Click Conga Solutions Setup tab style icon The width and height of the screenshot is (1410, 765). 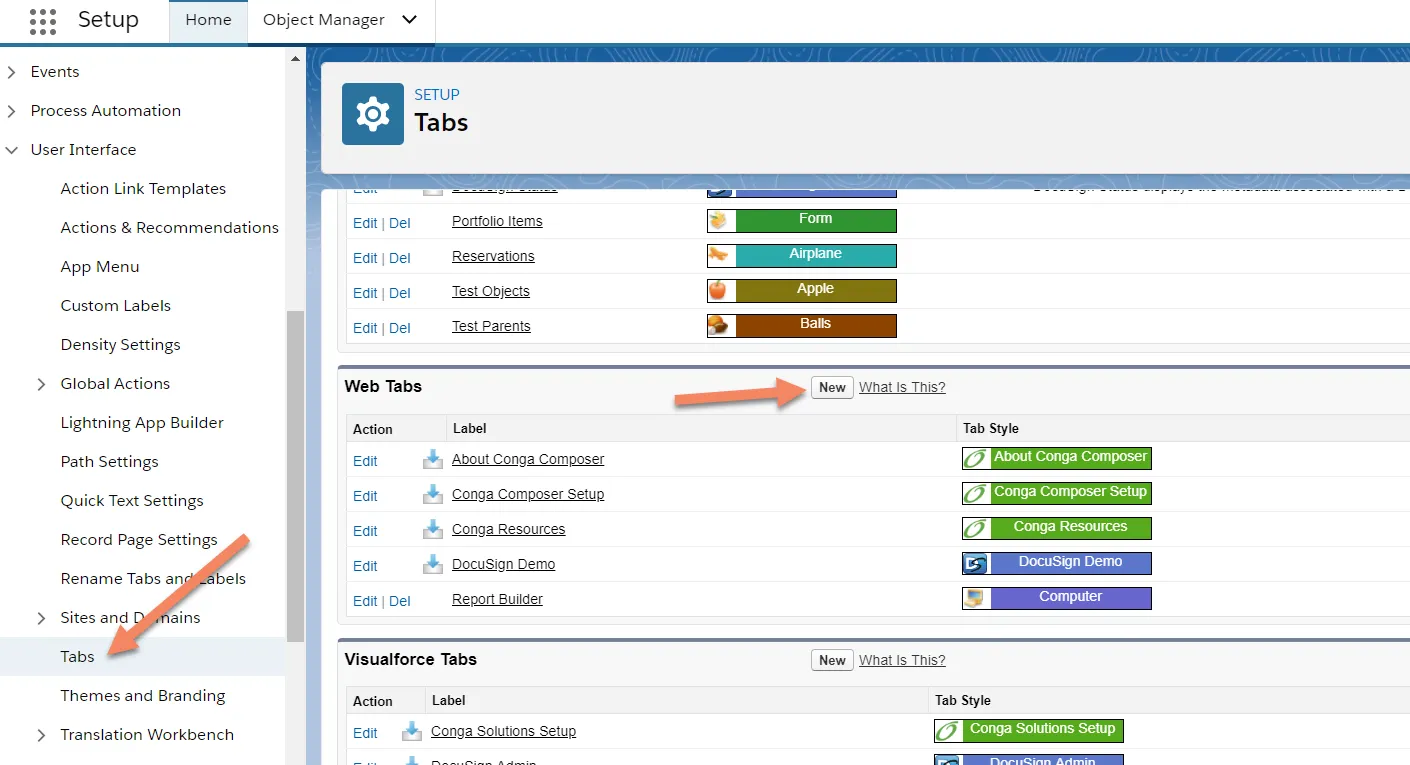point(948,730)
